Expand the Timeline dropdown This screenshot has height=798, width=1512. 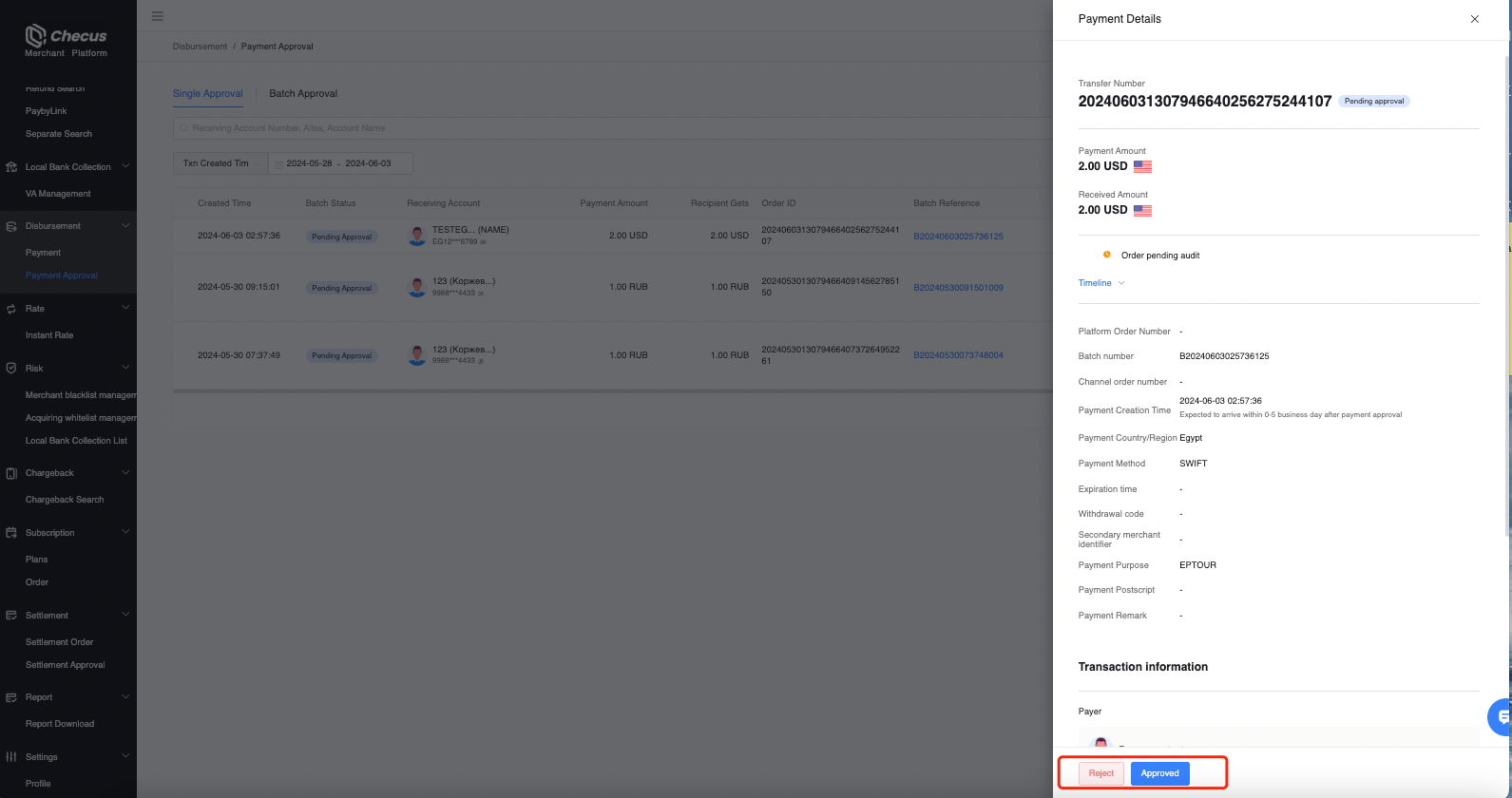coord(1101,283)
